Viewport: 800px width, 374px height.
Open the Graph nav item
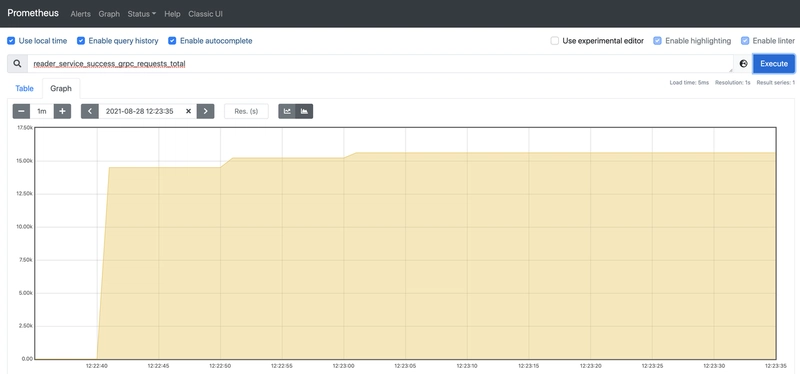click(109, 14)
